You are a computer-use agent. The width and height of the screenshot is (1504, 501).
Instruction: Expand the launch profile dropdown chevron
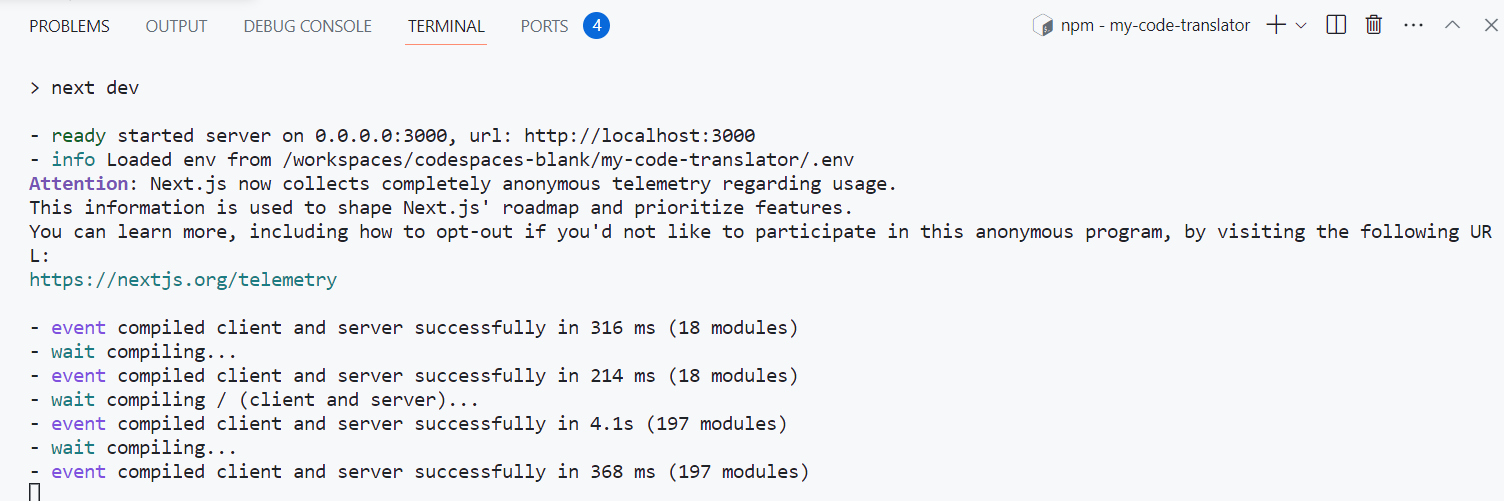click(x=1301, y=26)
